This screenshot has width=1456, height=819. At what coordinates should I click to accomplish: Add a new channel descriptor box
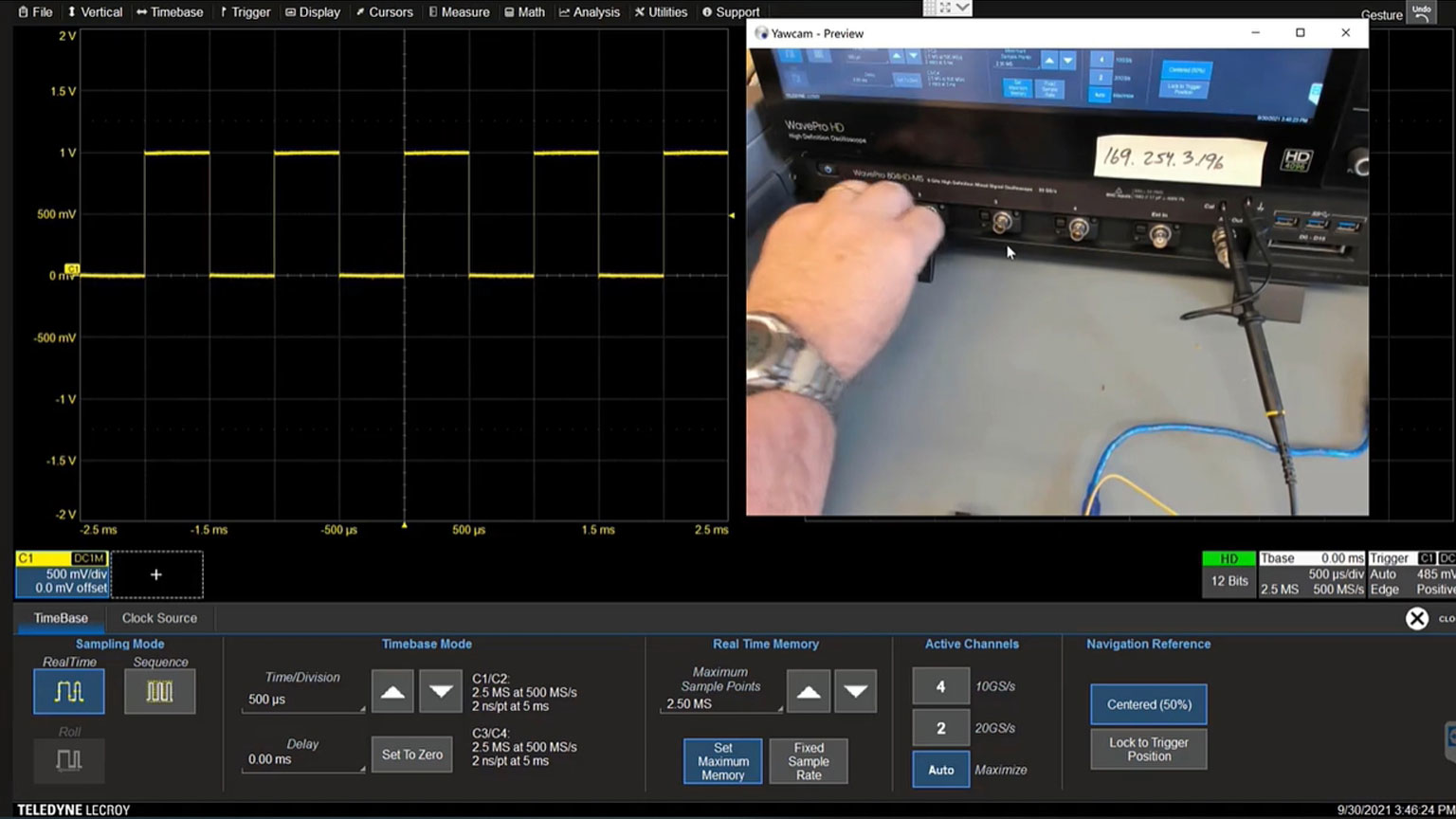tap(156, 574)
